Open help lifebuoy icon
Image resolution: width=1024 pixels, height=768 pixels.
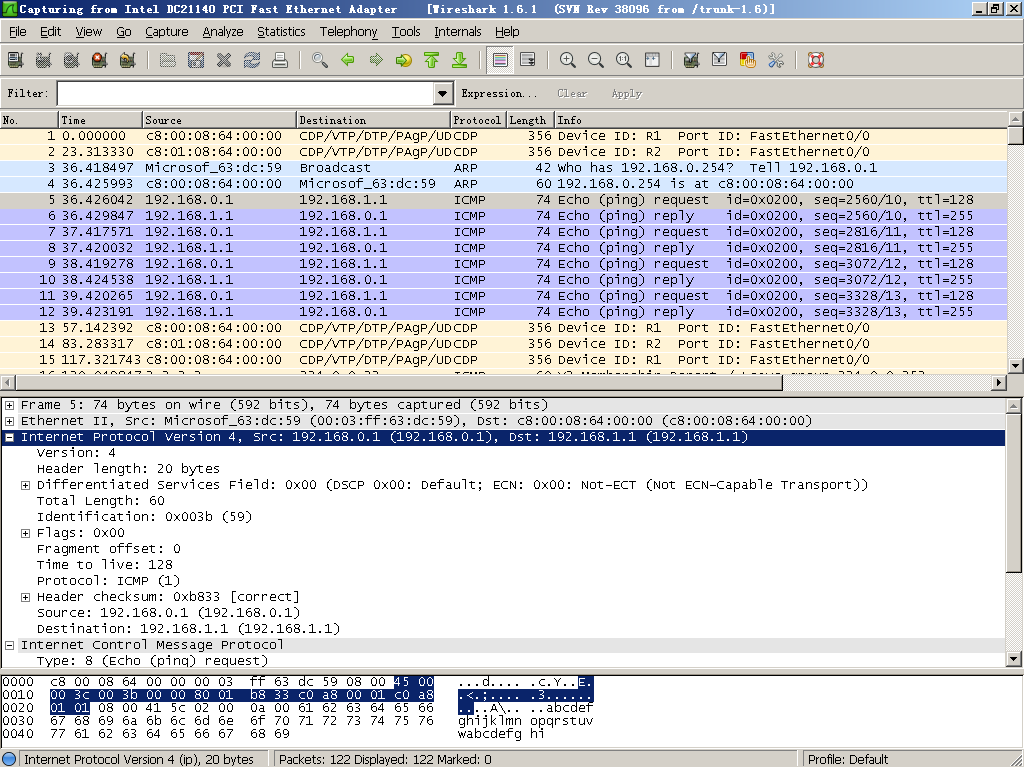click(x=816, y=61)
